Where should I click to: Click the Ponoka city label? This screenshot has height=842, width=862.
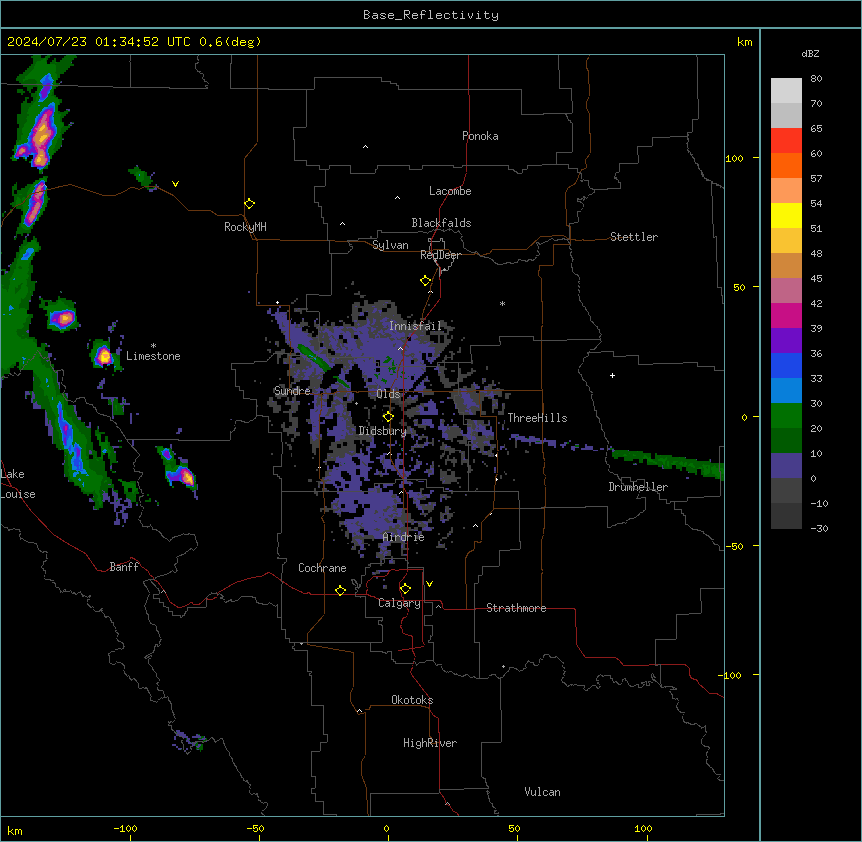click(x=480, y=136)
